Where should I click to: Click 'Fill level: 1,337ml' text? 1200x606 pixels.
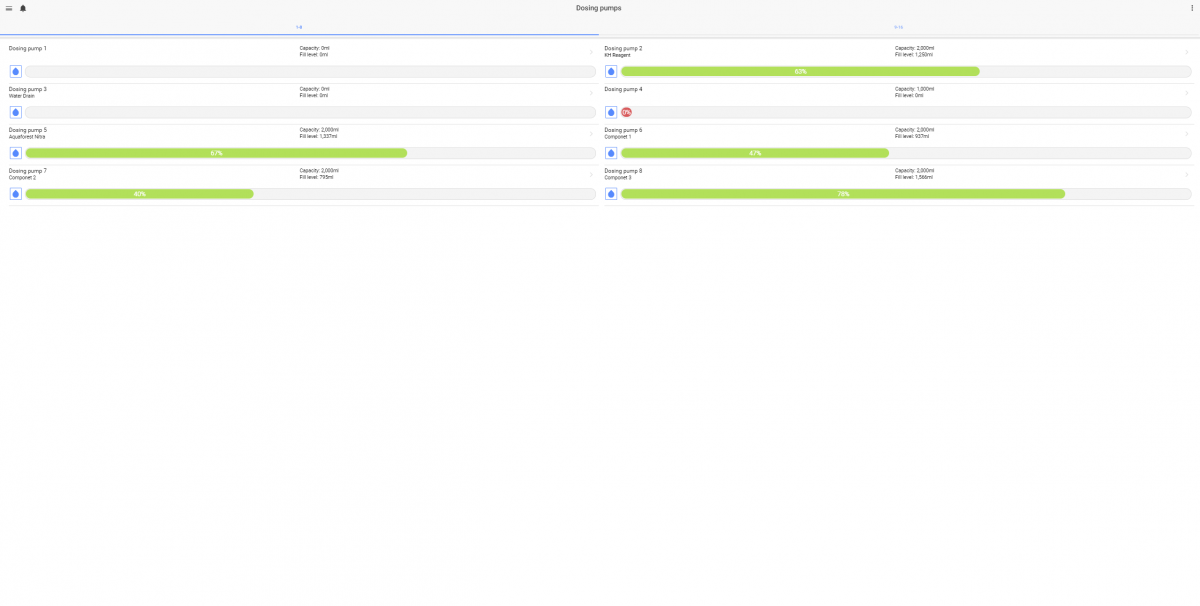[x=319, y=137]
